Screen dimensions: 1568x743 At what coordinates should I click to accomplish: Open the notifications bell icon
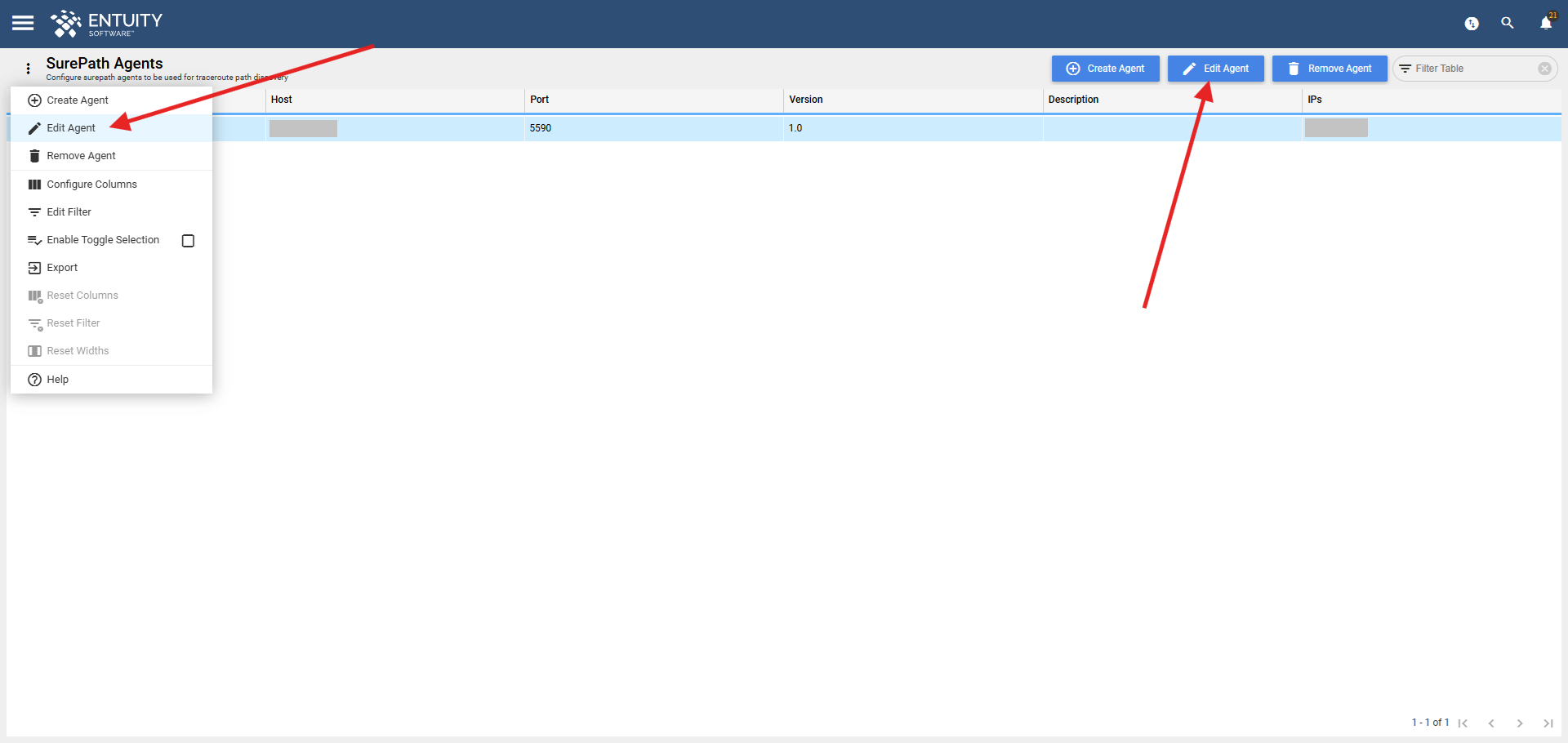[1546, 23]
